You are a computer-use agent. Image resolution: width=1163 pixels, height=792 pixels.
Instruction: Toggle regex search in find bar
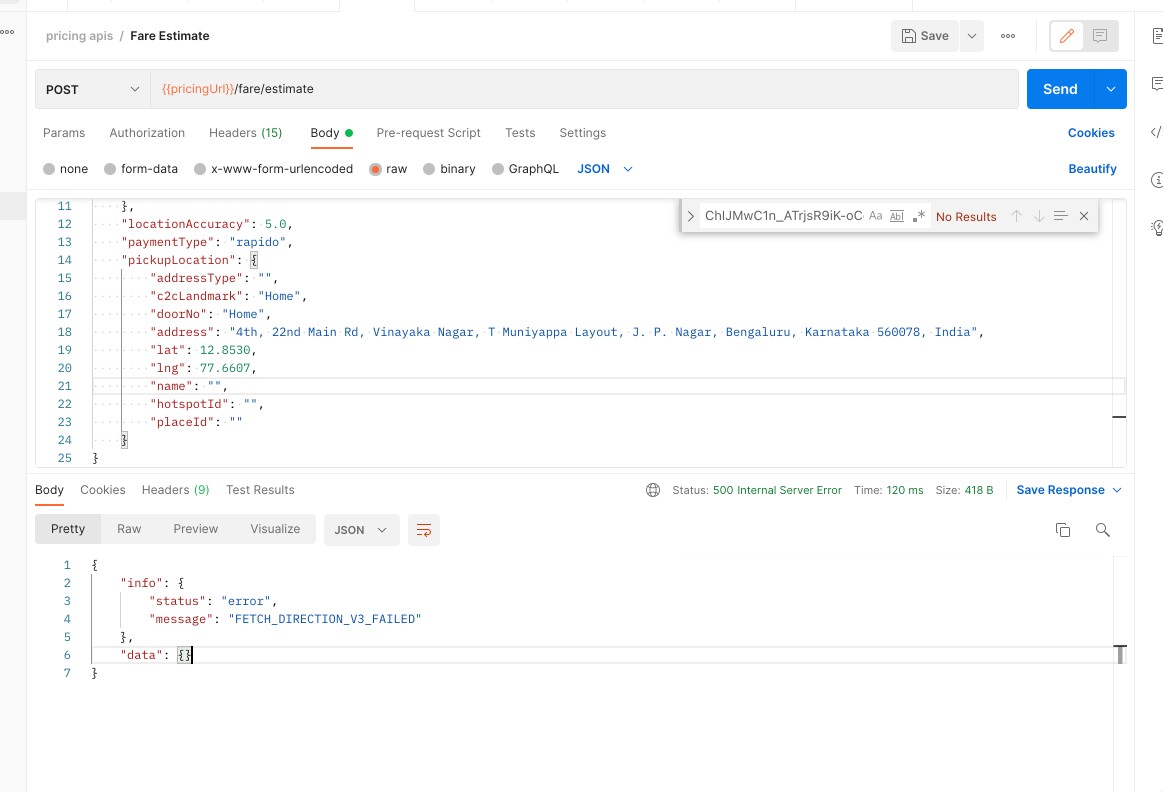click(919, 216)
